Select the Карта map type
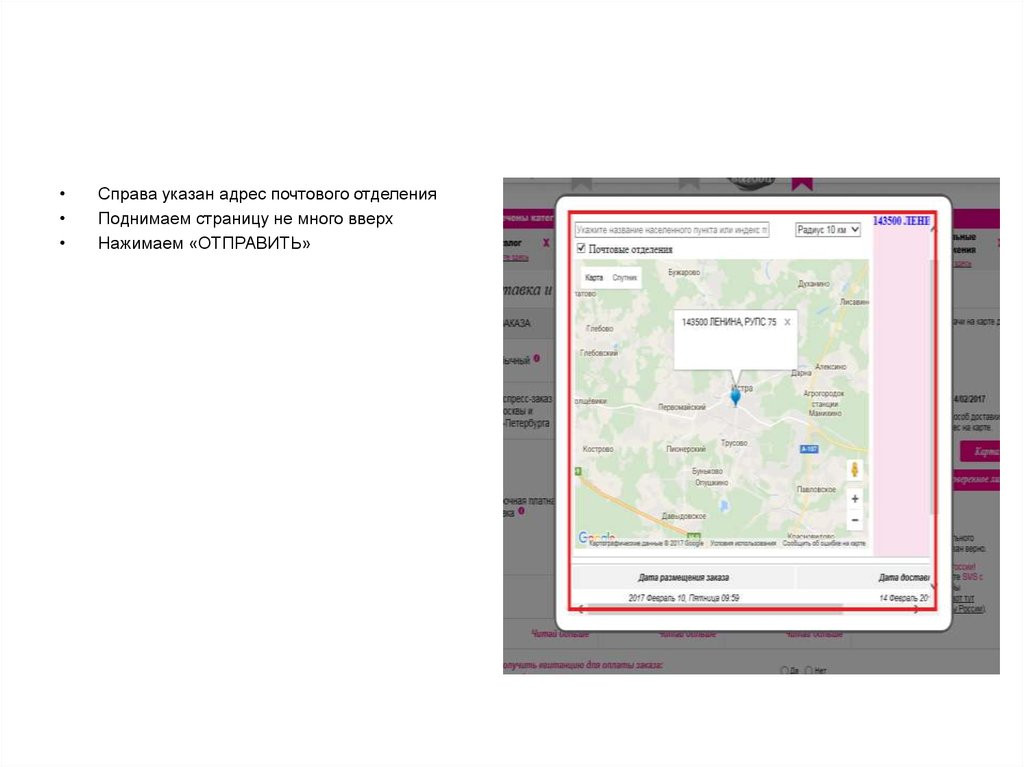The width and height of the screenshot is (1024, 767). pyautogui.click(x=594, y=277)
